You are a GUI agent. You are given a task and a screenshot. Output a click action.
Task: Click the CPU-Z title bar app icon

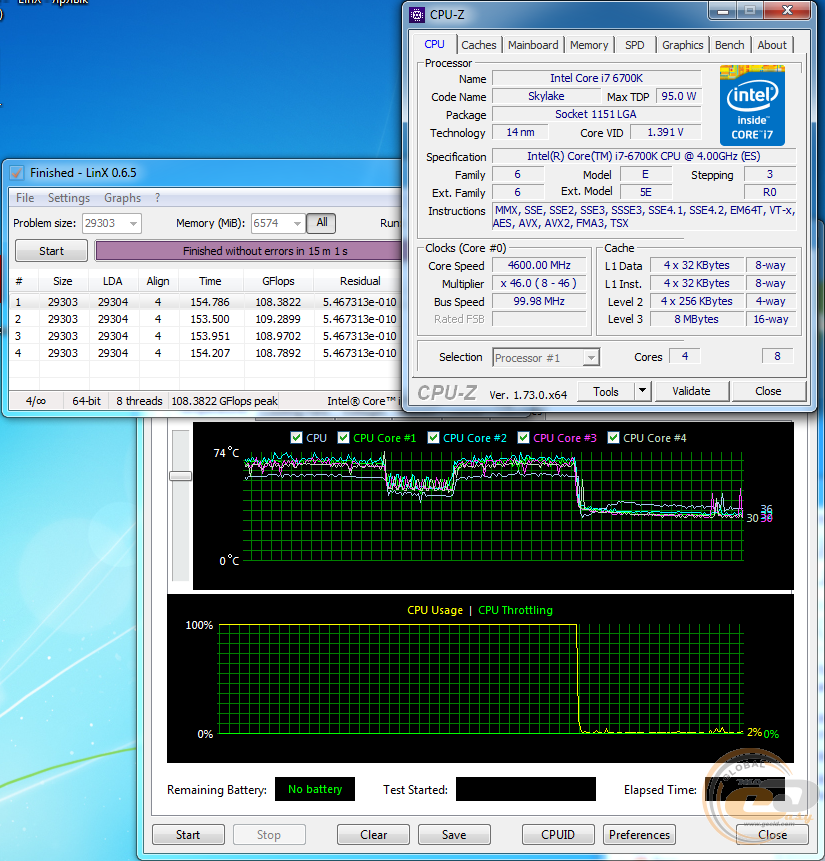(417, 15)
